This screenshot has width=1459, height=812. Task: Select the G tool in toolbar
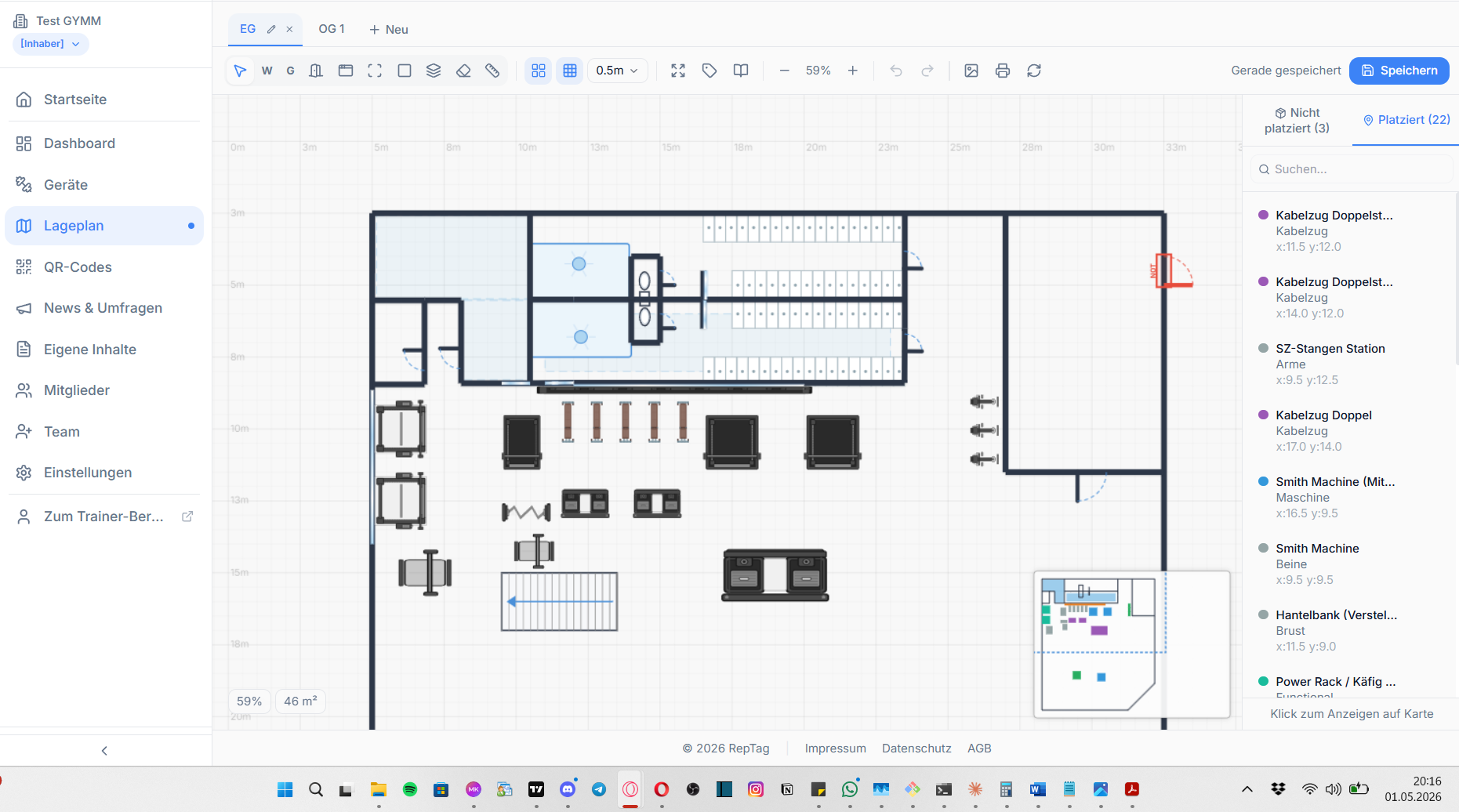[x=290, y=71]
